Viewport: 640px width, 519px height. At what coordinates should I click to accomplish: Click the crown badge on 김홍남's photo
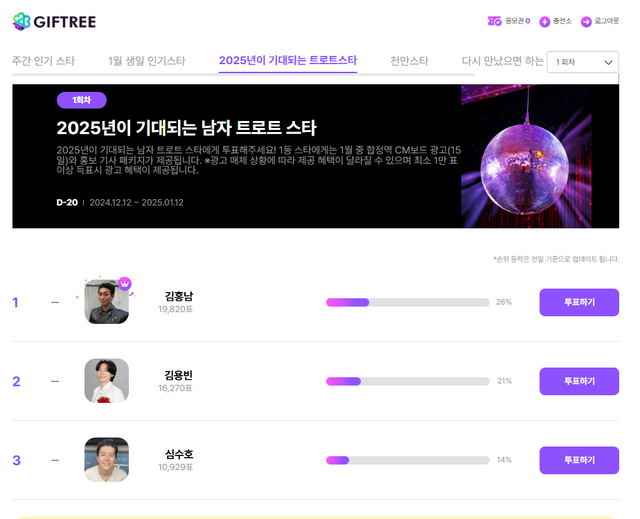[x=124, y=283]
